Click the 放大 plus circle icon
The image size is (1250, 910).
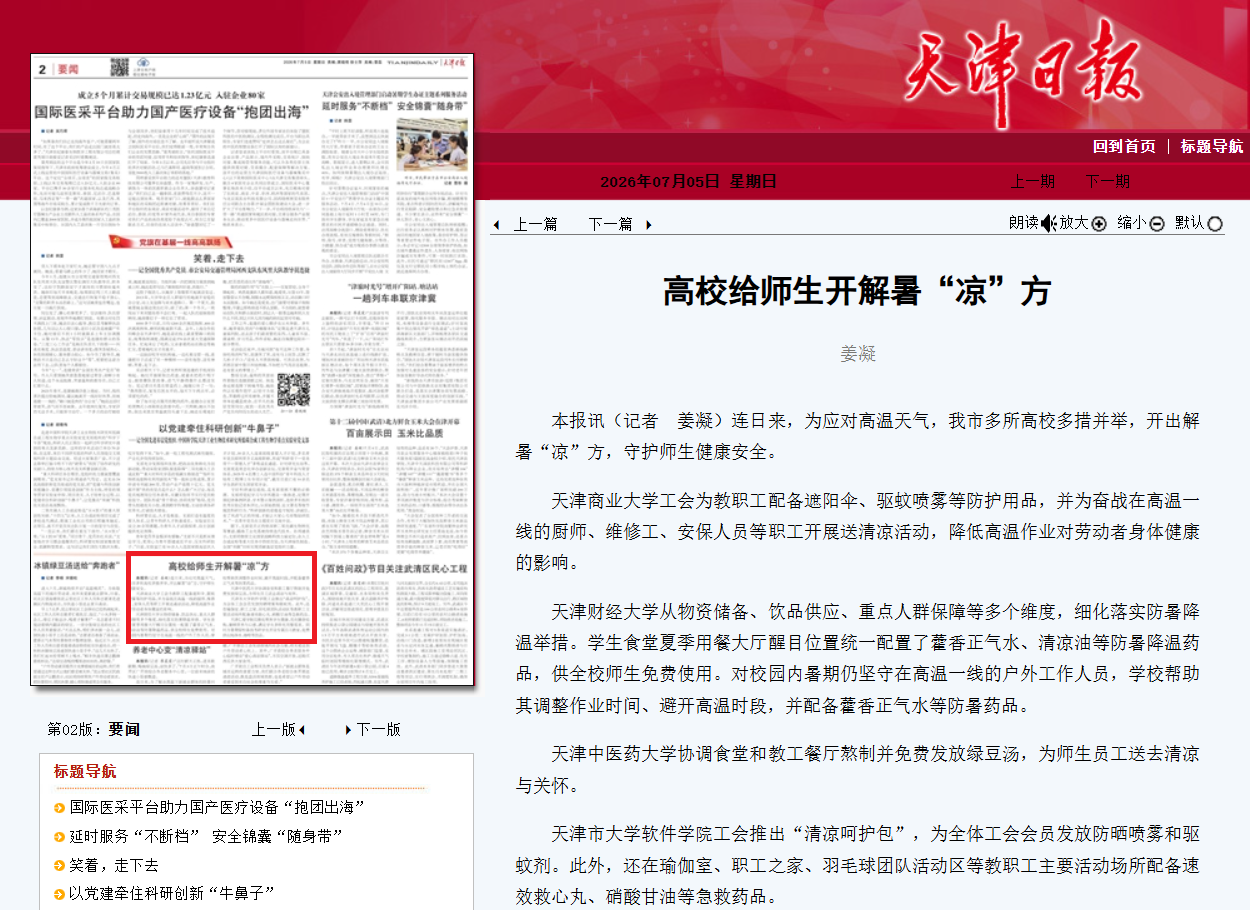point(1099,224)
